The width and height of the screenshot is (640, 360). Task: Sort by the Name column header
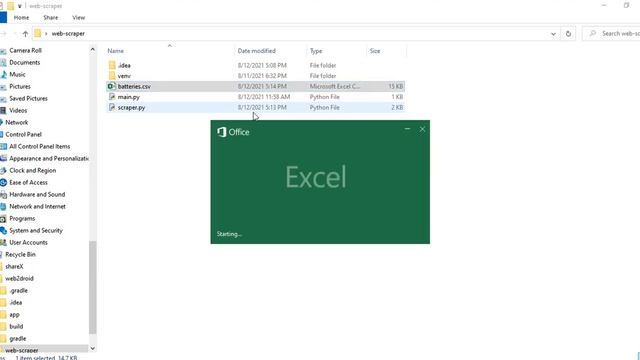tap(116, 51)
